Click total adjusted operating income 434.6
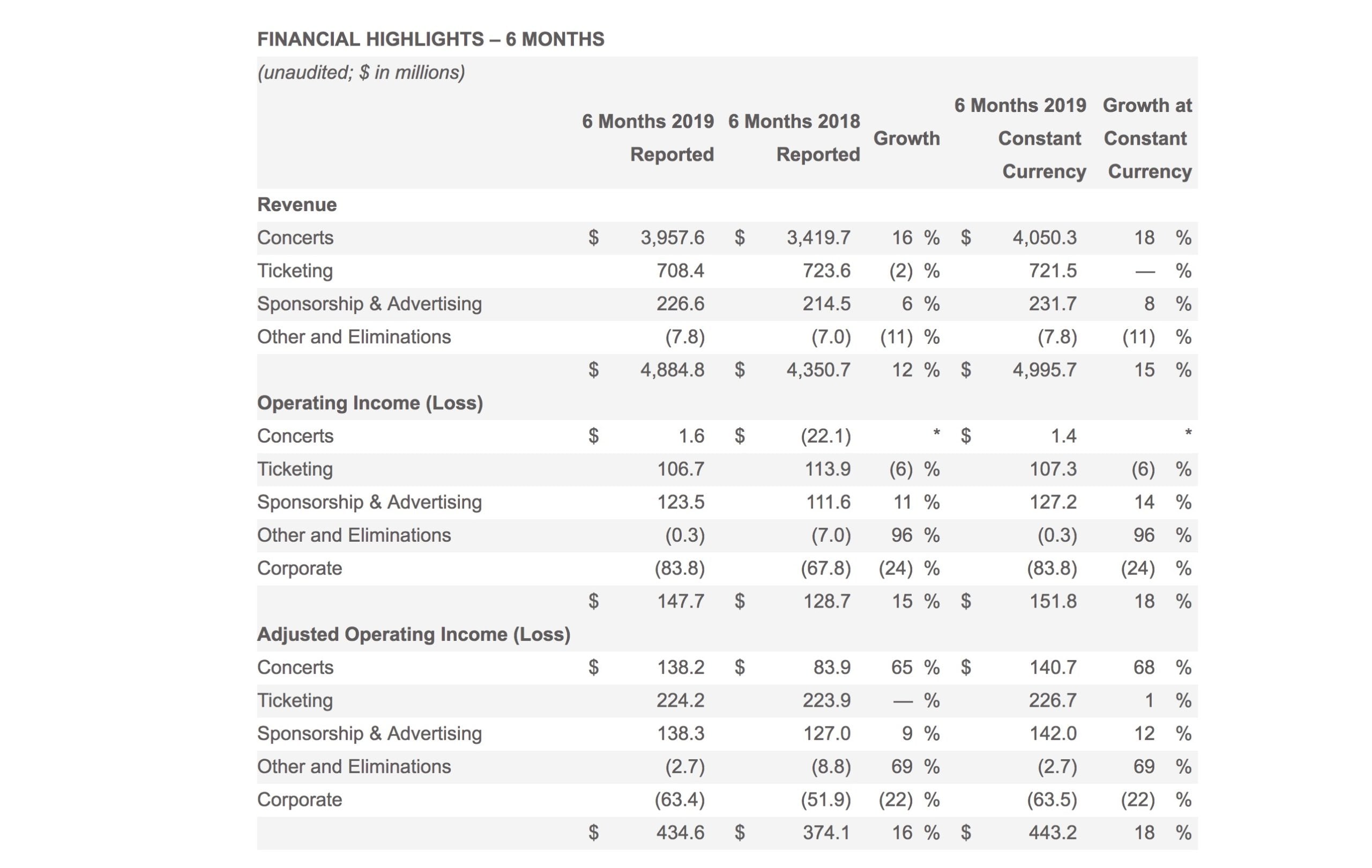Screen dimensions: 1372x868 pos(680,832)
